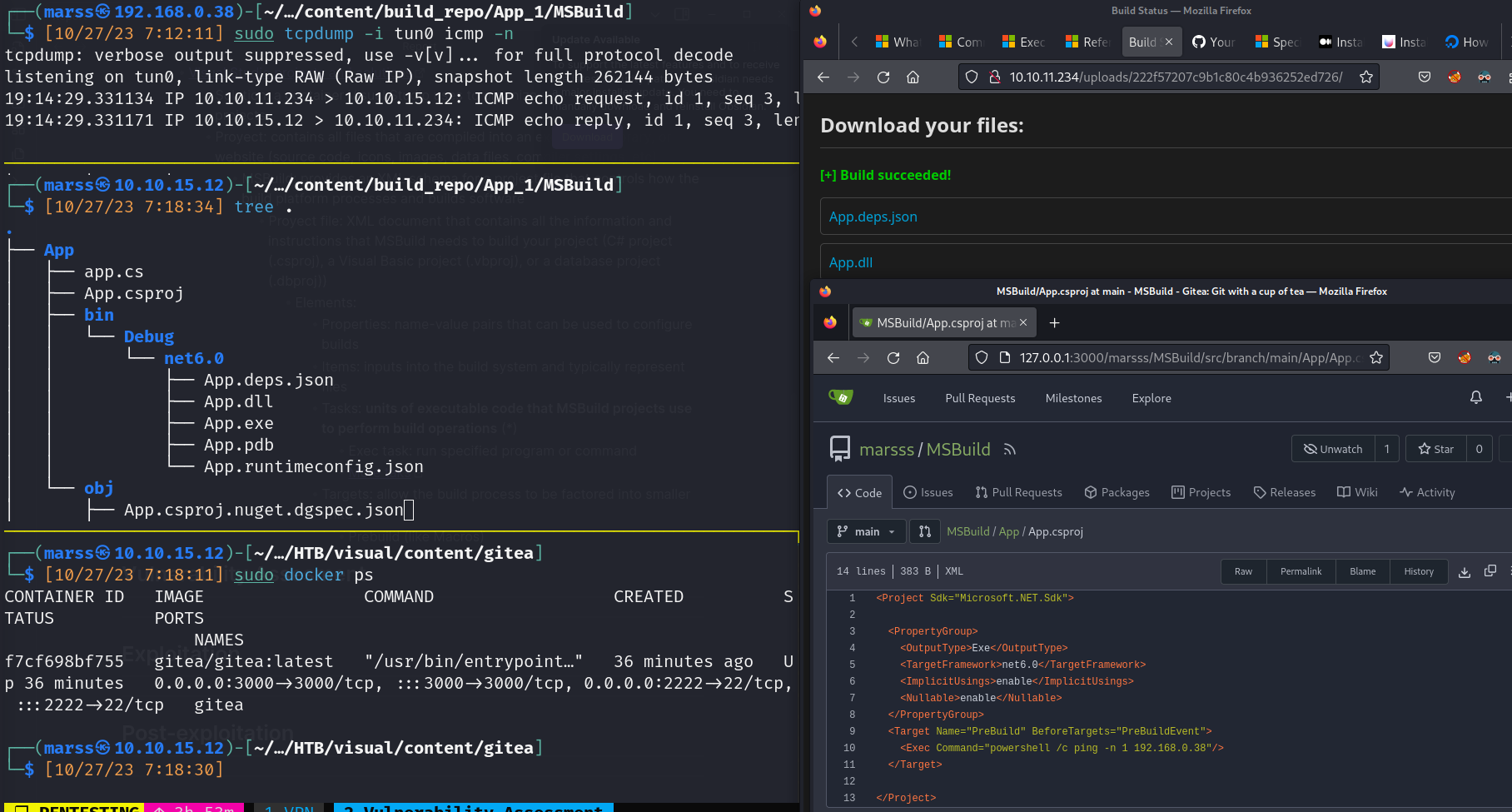Reload the Gitea App.csproj page
Screen dimensions: 1512x812
point(893,358)
